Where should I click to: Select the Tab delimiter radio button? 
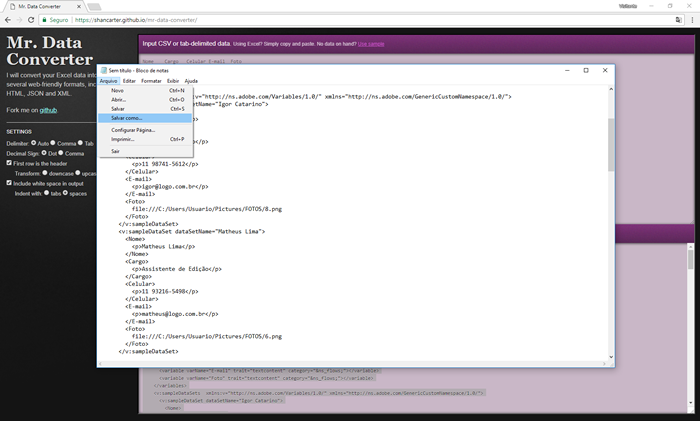tap(80, 143)
